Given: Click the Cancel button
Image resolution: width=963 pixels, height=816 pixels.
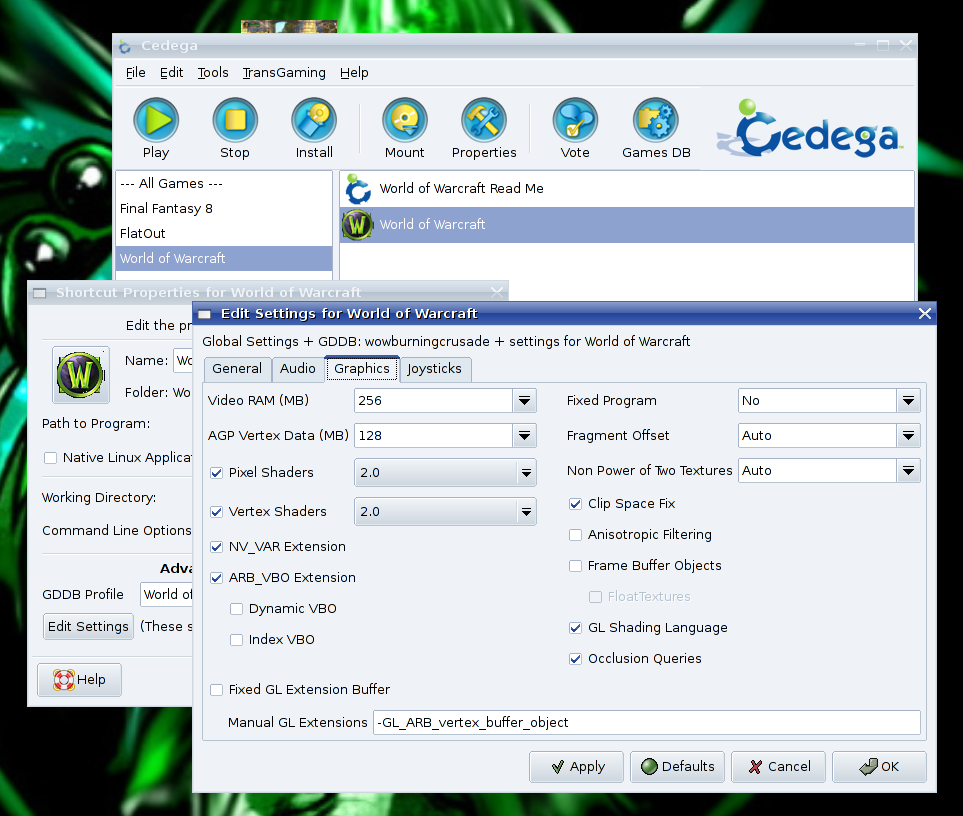Looking at the screenshot, I should point(778,767).
